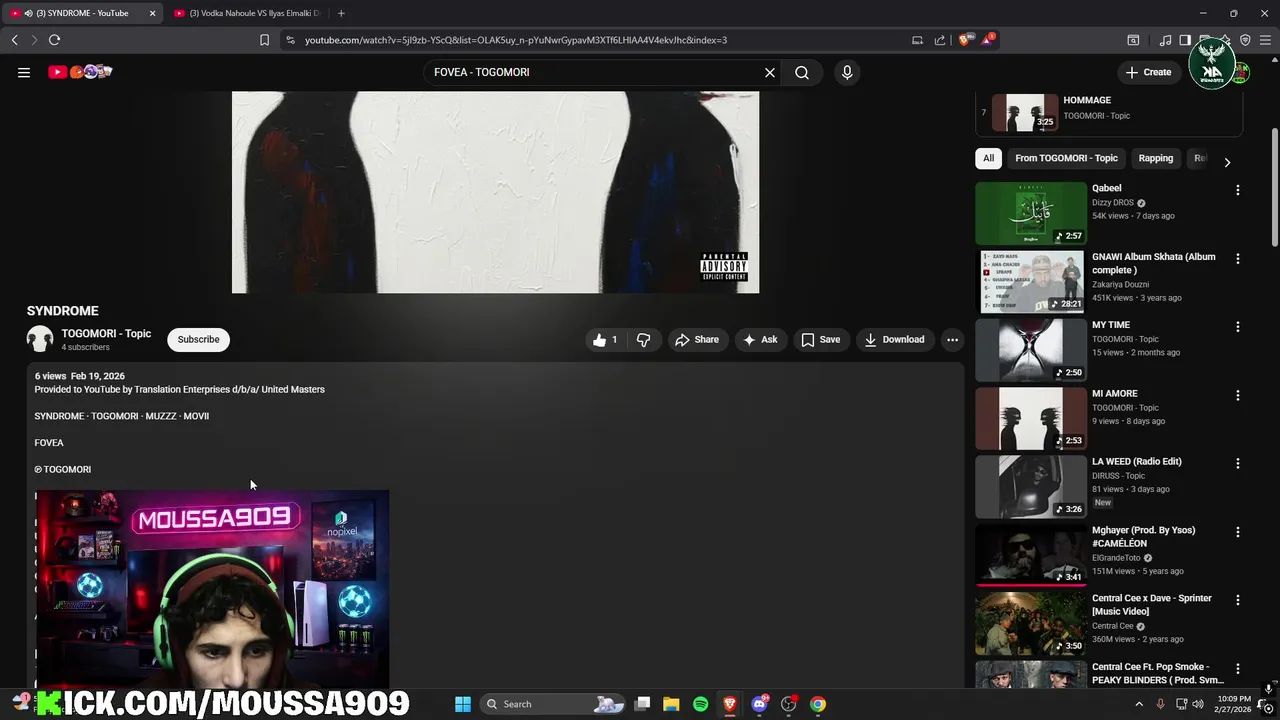Open the Brave Rewards triangle icon
This screenshot has width=1280, height=720.
click(x=988, y=39)
